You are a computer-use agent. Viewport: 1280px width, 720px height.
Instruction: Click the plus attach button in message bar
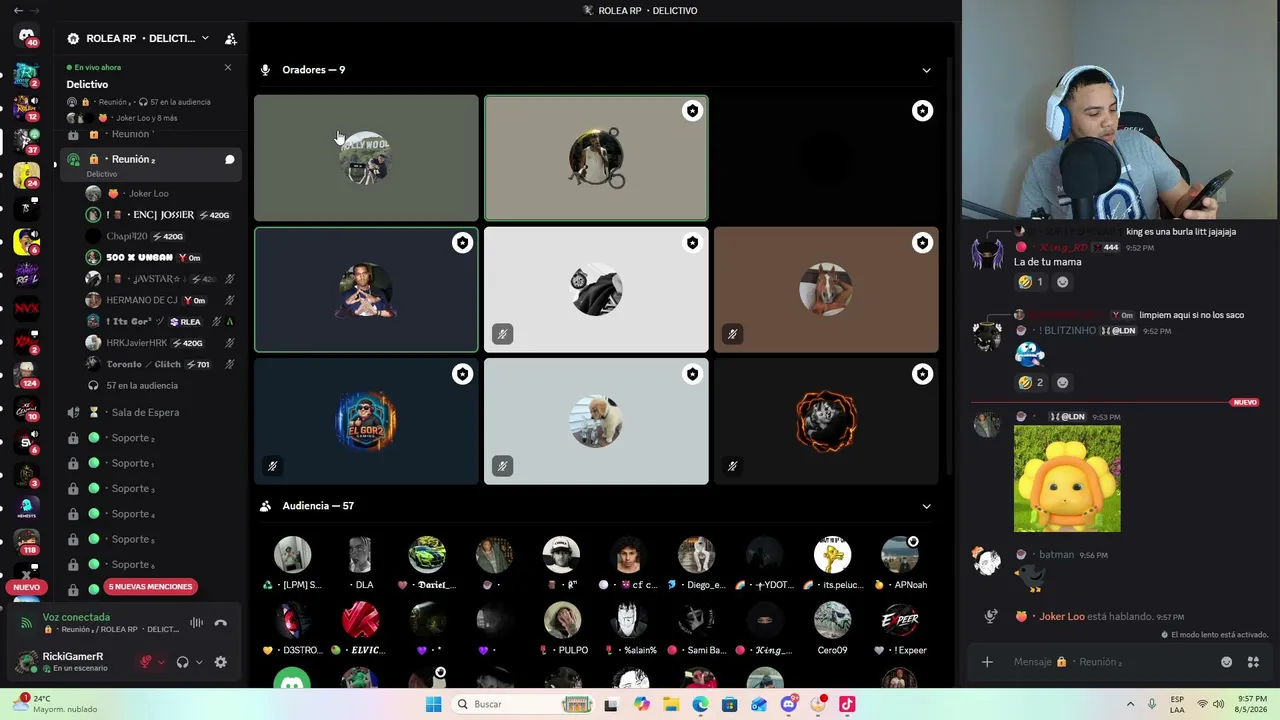pyautogui.click(x=987, y=662)
